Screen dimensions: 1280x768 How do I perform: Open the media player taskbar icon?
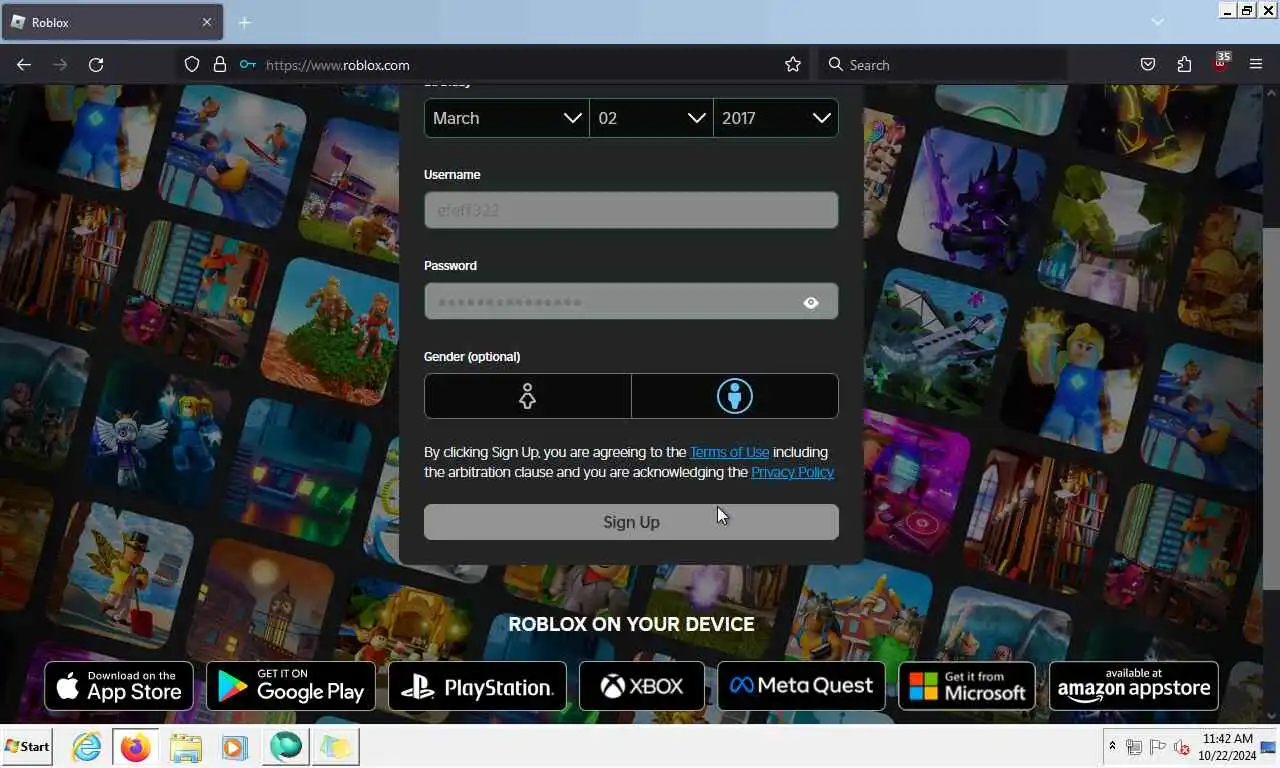pos(235,747)
